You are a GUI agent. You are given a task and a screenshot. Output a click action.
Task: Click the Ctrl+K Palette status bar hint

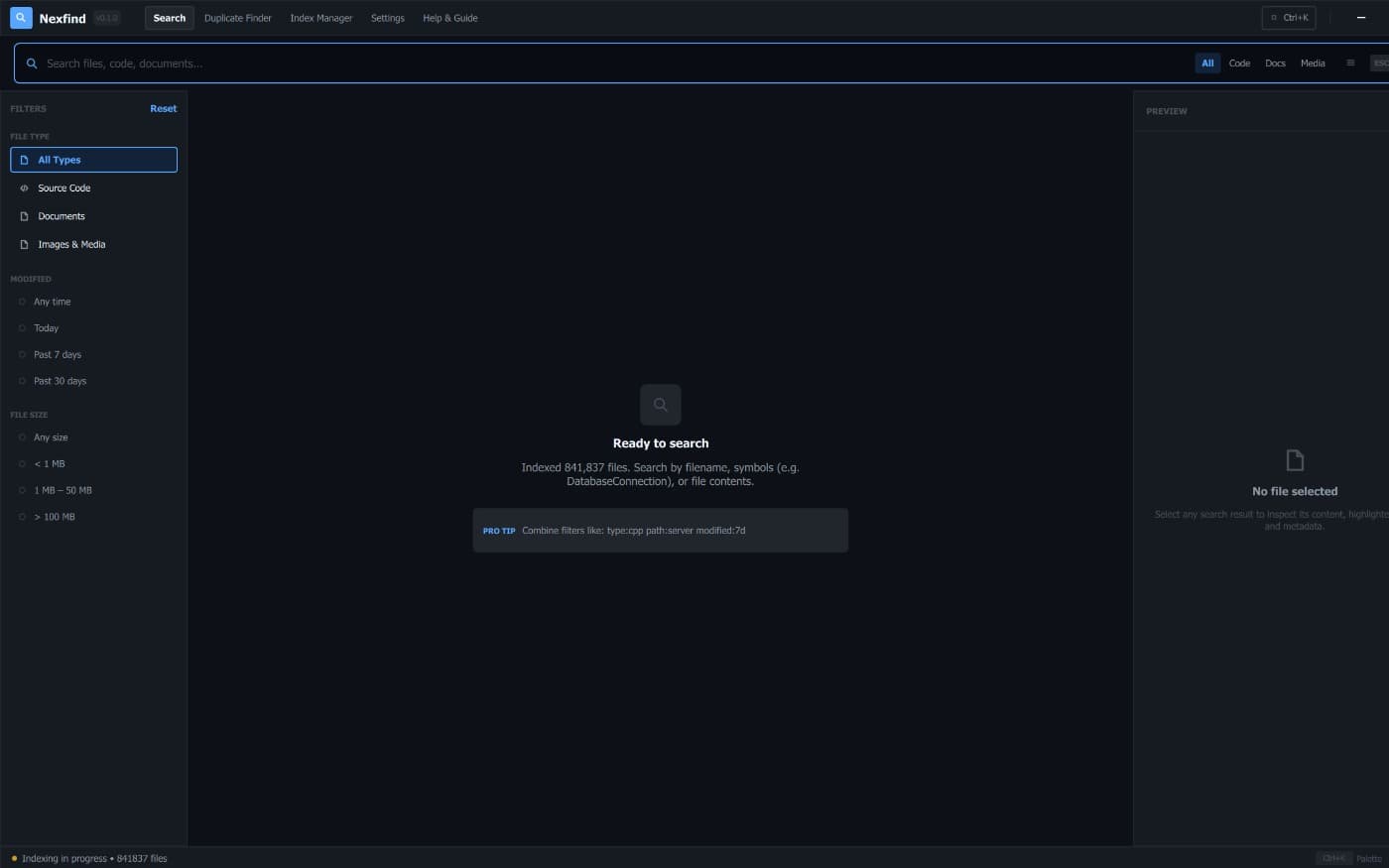tap(1349, 859)
